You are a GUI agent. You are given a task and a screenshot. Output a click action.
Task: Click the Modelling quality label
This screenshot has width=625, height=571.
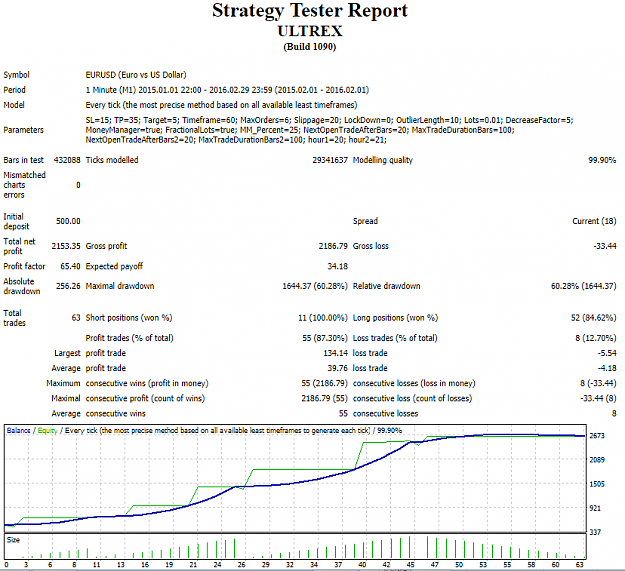point(383,160)
